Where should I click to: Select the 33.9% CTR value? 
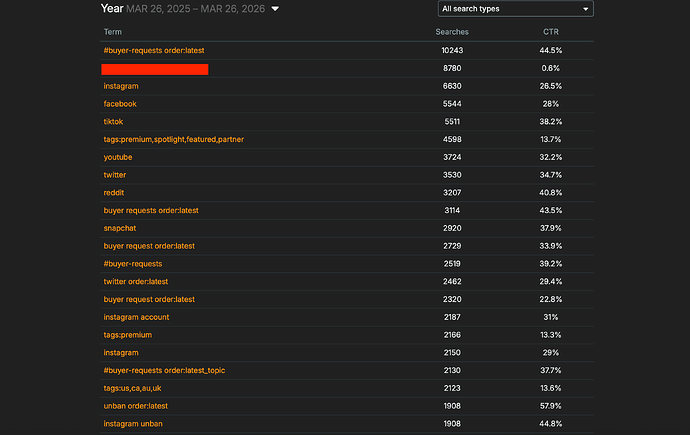tap(551, 246)
